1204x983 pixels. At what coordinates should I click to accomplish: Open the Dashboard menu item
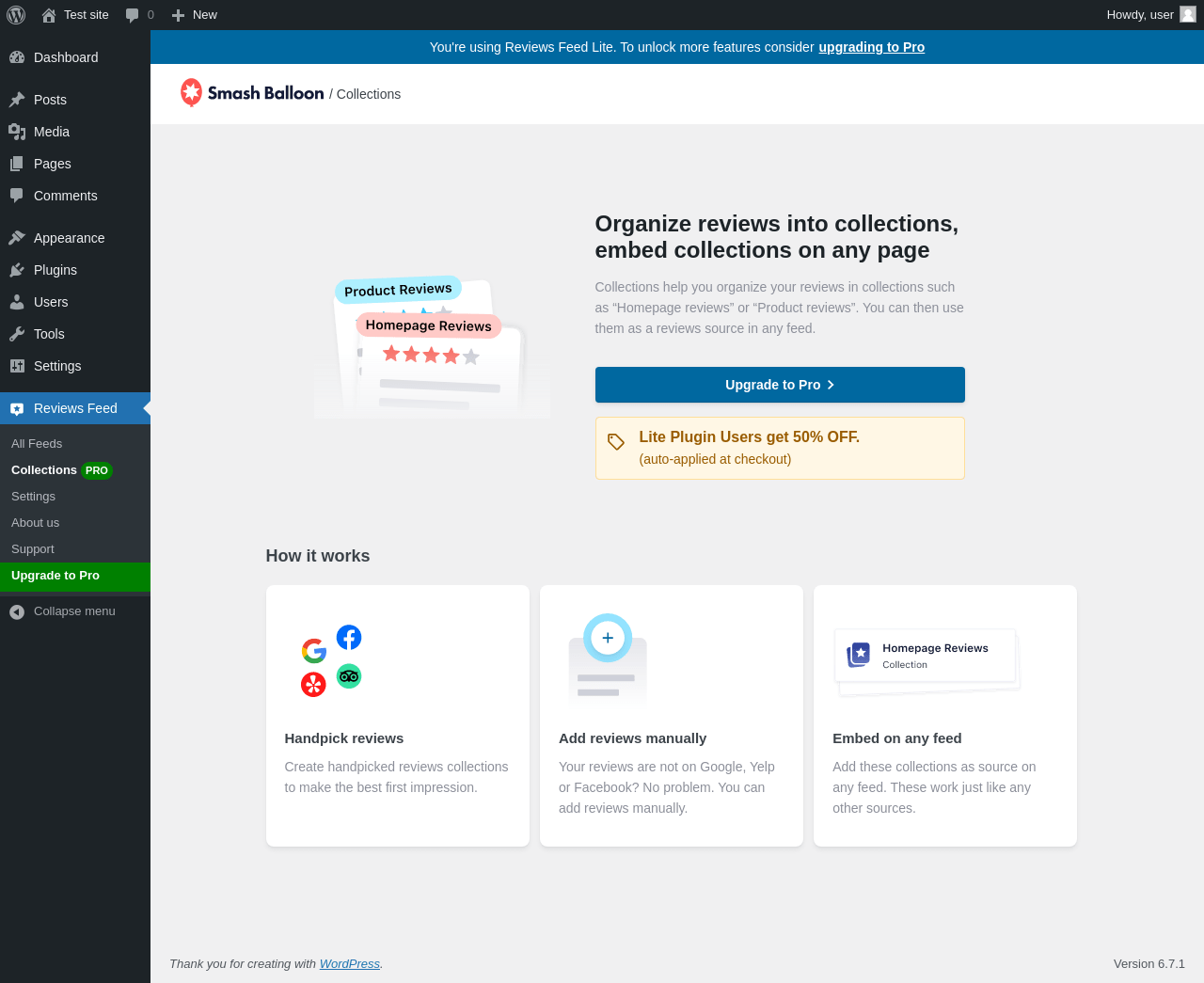point(75,57)
